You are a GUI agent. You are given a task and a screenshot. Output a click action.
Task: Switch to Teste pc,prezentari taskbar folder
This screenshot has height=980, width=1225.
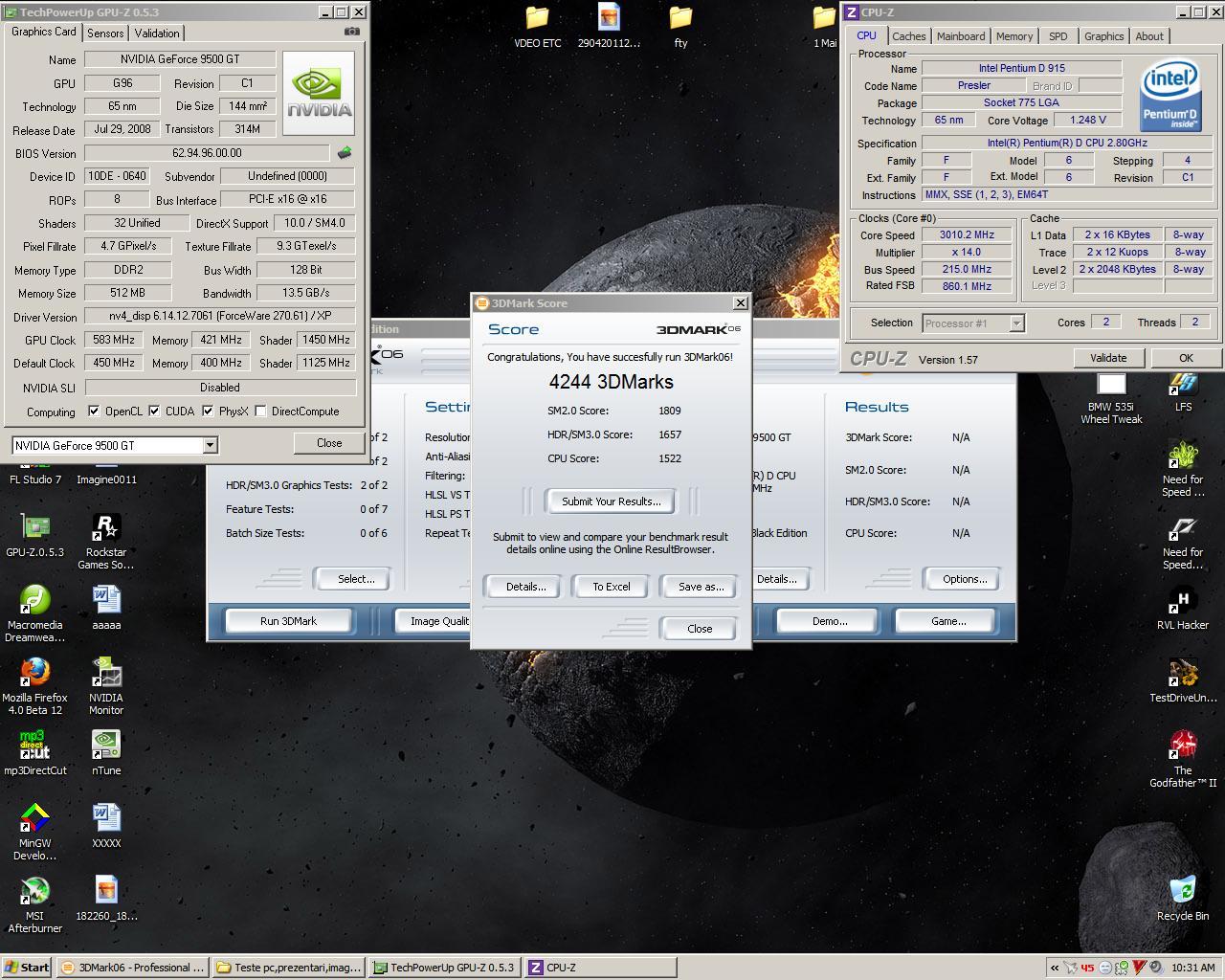(288, 968)
